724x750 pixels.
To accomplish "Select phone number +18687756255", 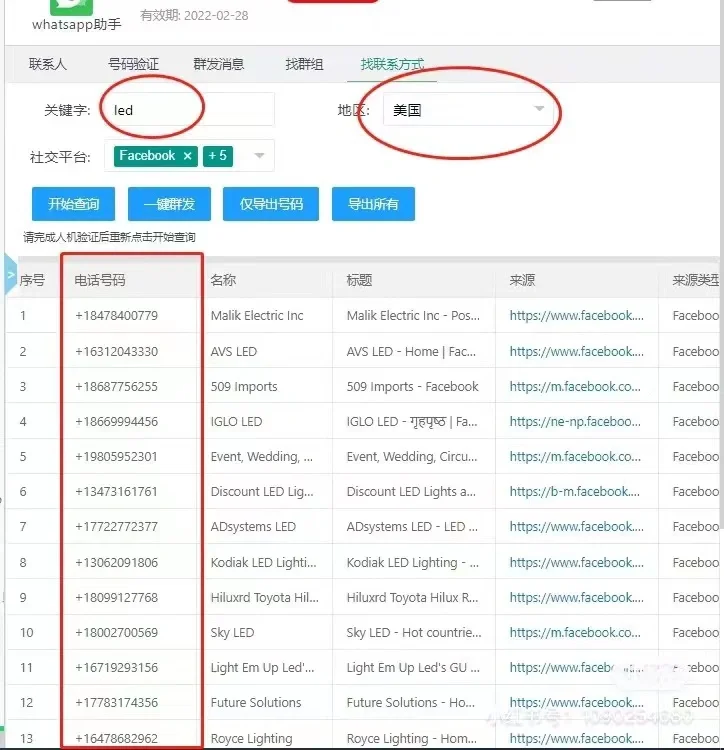I will 116,386.
